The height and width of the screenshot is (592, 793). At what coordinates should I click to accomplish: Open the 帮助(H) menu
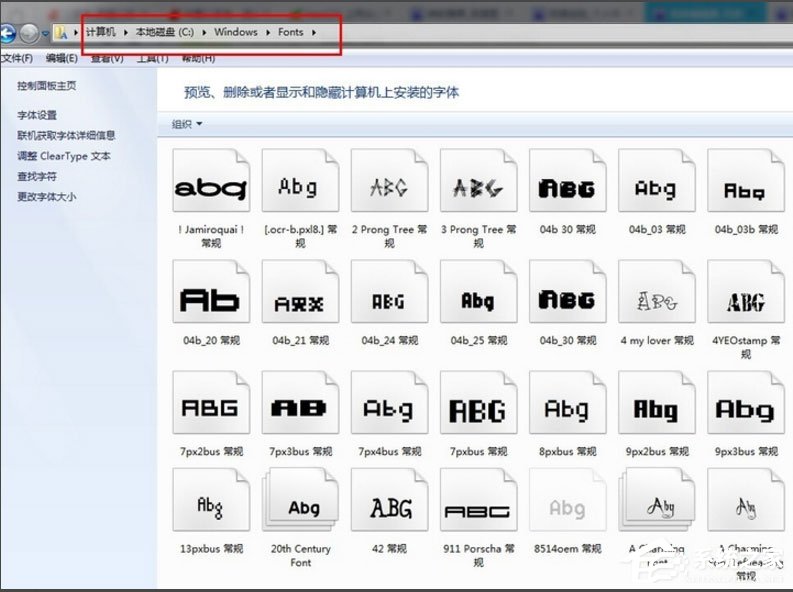[x=198, y=58]
